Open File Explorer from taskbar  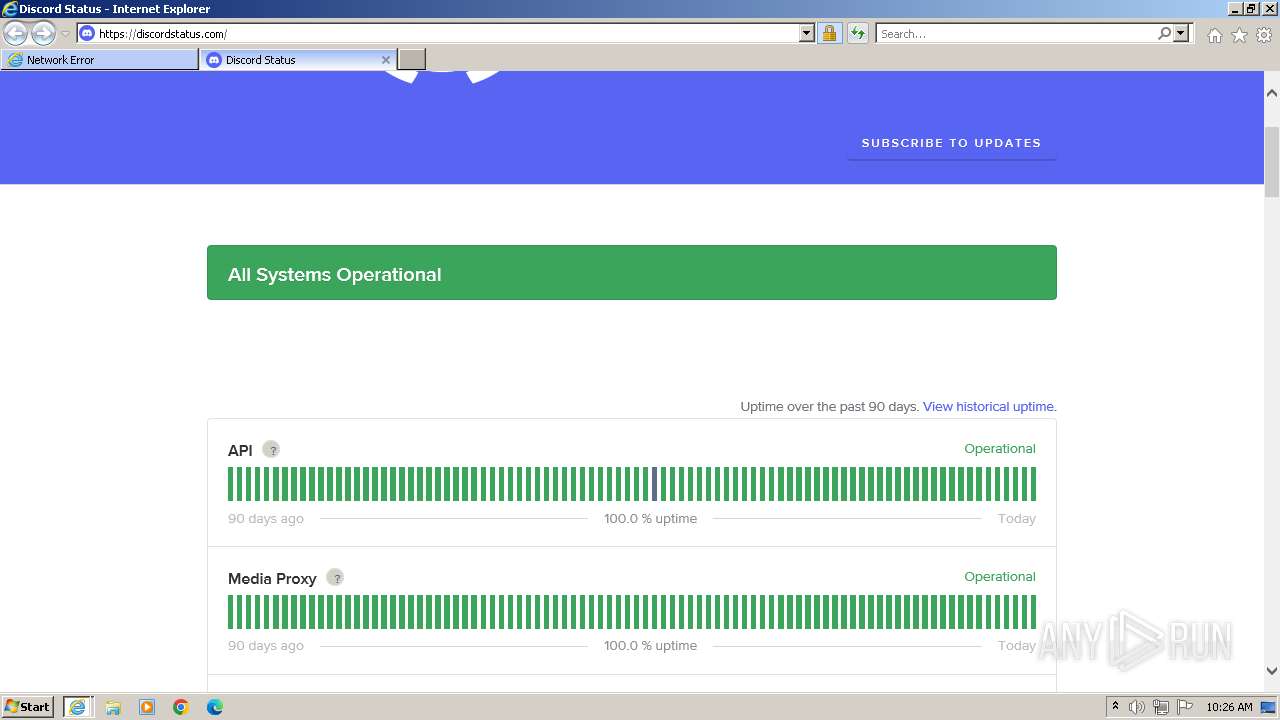(x=113, y=707)
